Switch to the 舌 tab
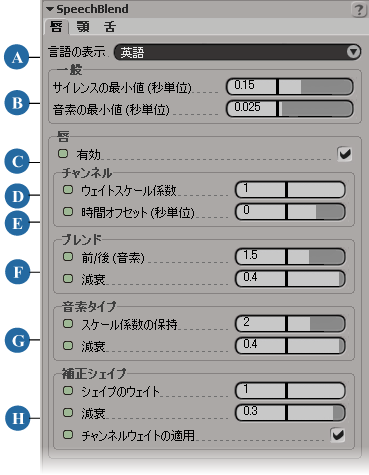 (x=109, y=27)
